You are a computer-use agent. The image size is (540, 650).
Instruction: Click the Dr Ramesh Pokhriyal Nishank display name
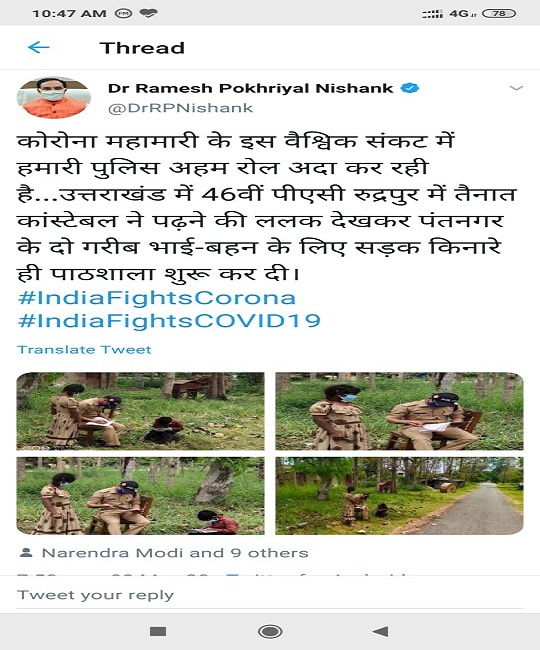(251, 88)
